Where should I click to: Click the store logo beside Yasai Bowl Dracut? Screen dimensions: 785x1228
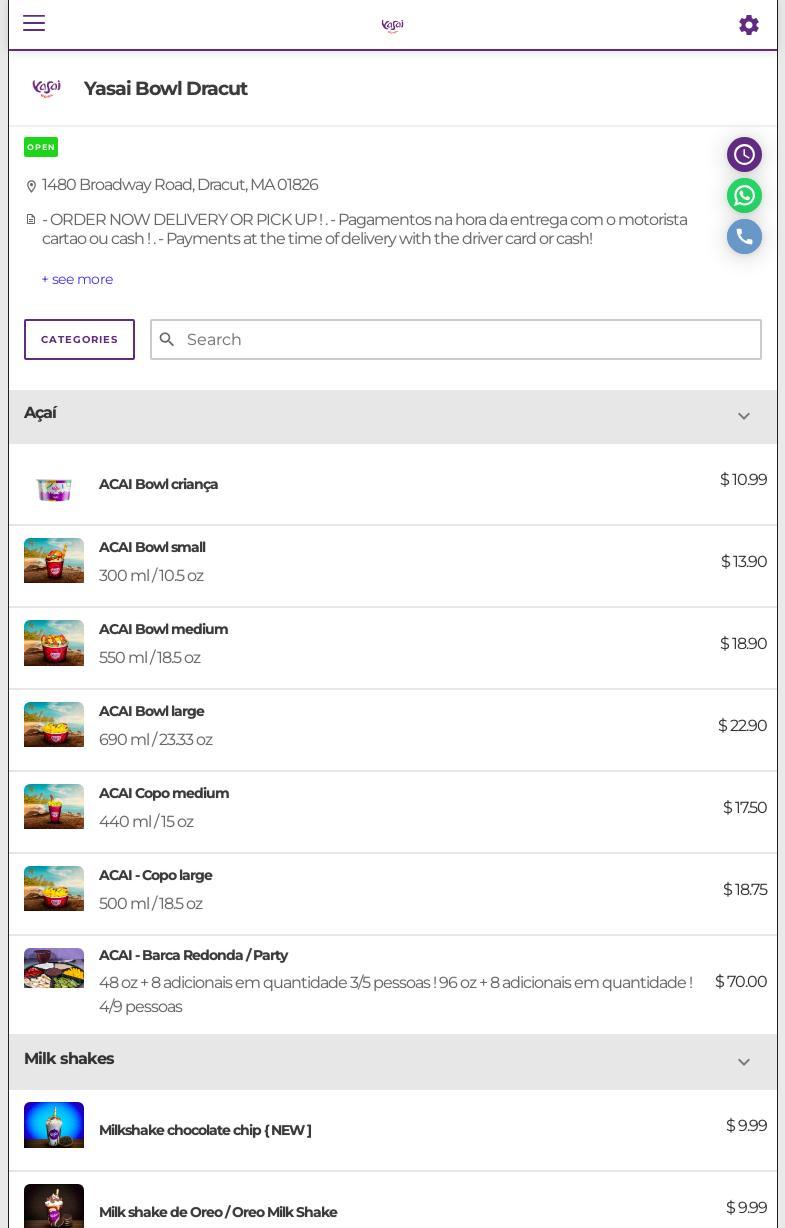click(47, 89)
